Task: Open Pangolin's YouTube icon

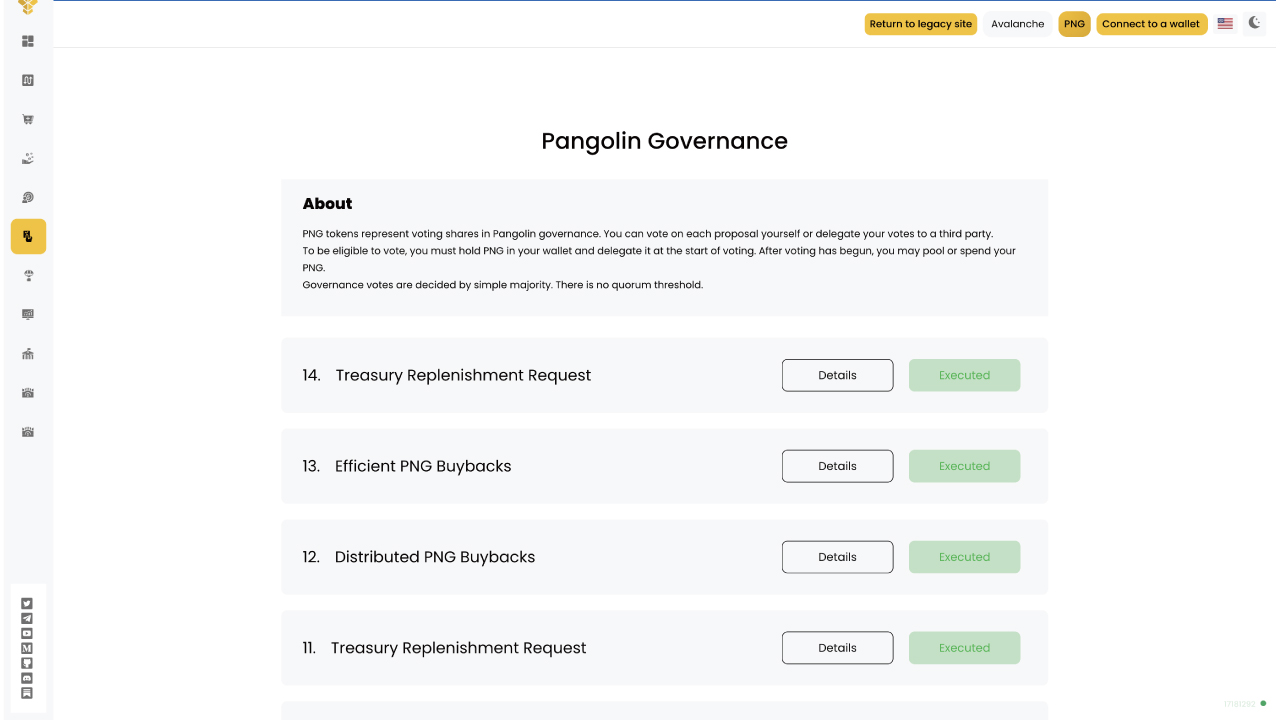Action: pos(27,633)
